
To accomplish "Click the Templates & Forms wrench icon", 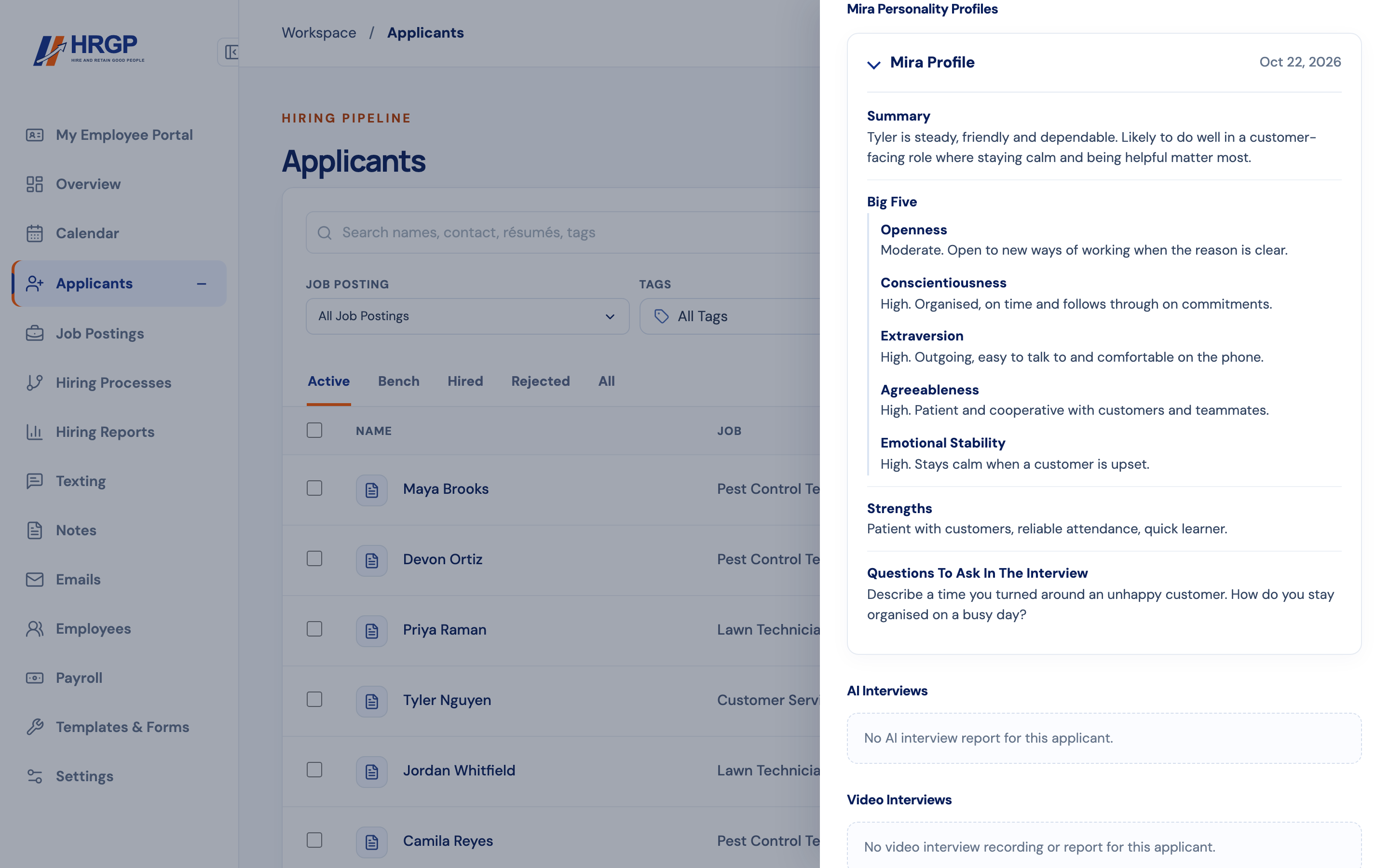I will click(34, 727).
